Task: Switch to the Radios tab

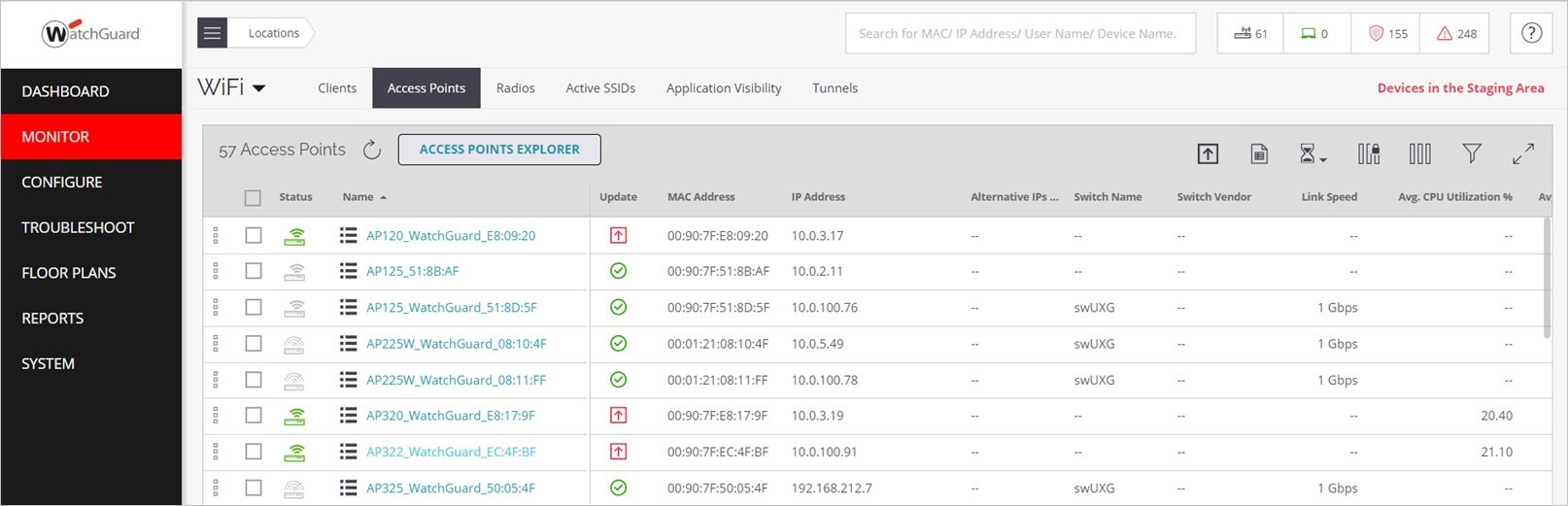Action: pos(516,88)
